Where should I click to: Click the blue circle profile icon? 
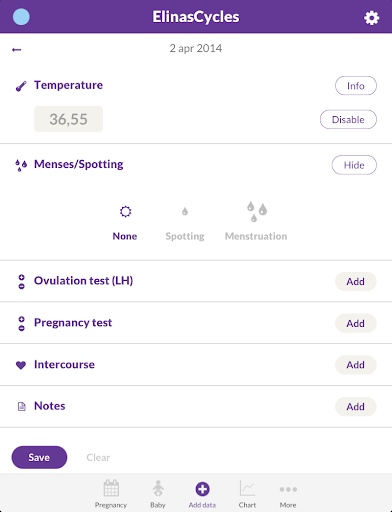click(21, 17)
